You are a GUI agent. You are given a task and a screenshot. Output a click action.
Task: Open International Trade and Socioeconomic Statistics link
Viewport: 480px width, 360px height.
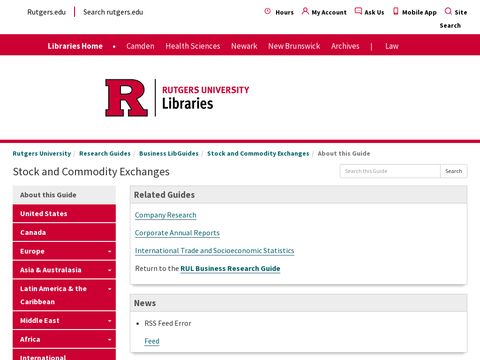pyautogui.click(x=215, y=250)
